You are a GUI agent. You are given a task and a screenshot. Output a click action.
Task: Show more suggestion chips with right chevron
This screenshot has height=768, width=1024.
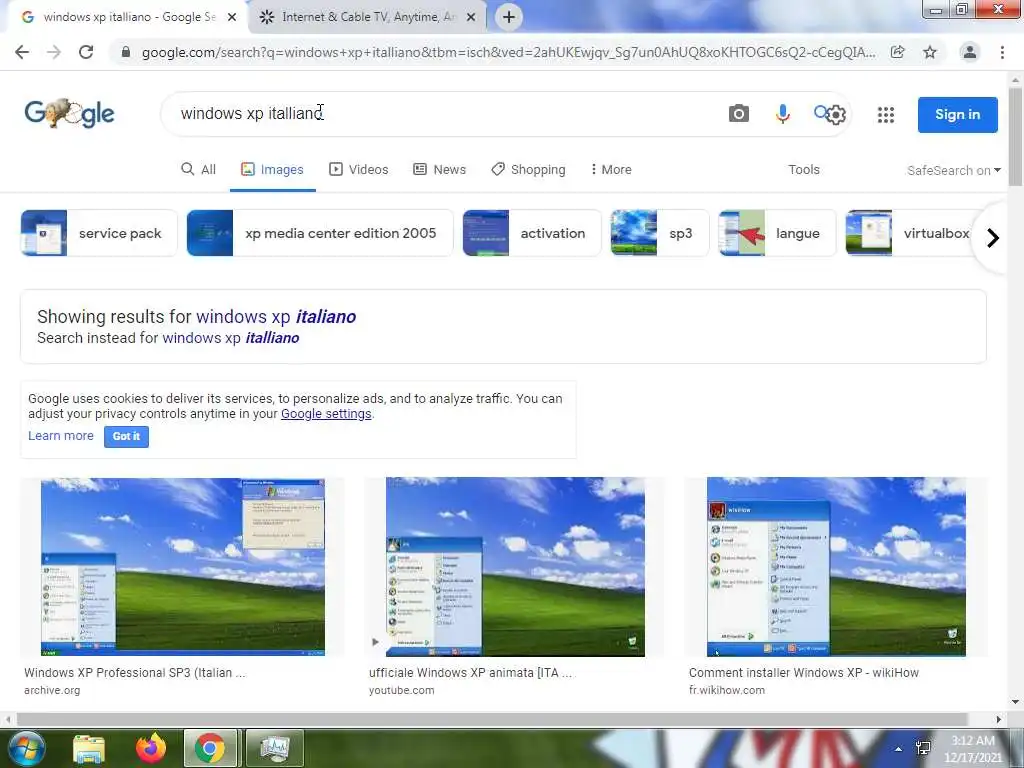993,238
